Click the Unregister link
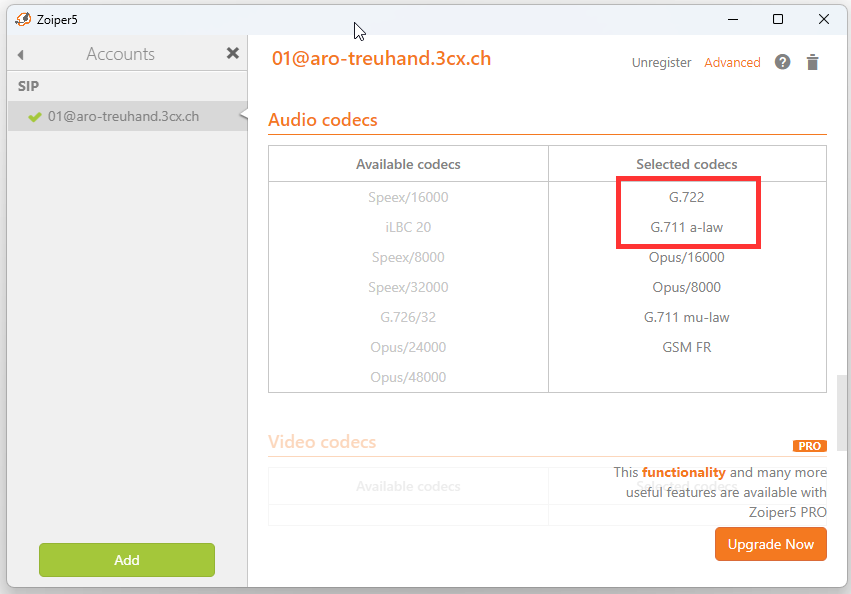Image resolution: width=851 pixels, height=594 pixels. pyautogui.click(x=661, y=63)
